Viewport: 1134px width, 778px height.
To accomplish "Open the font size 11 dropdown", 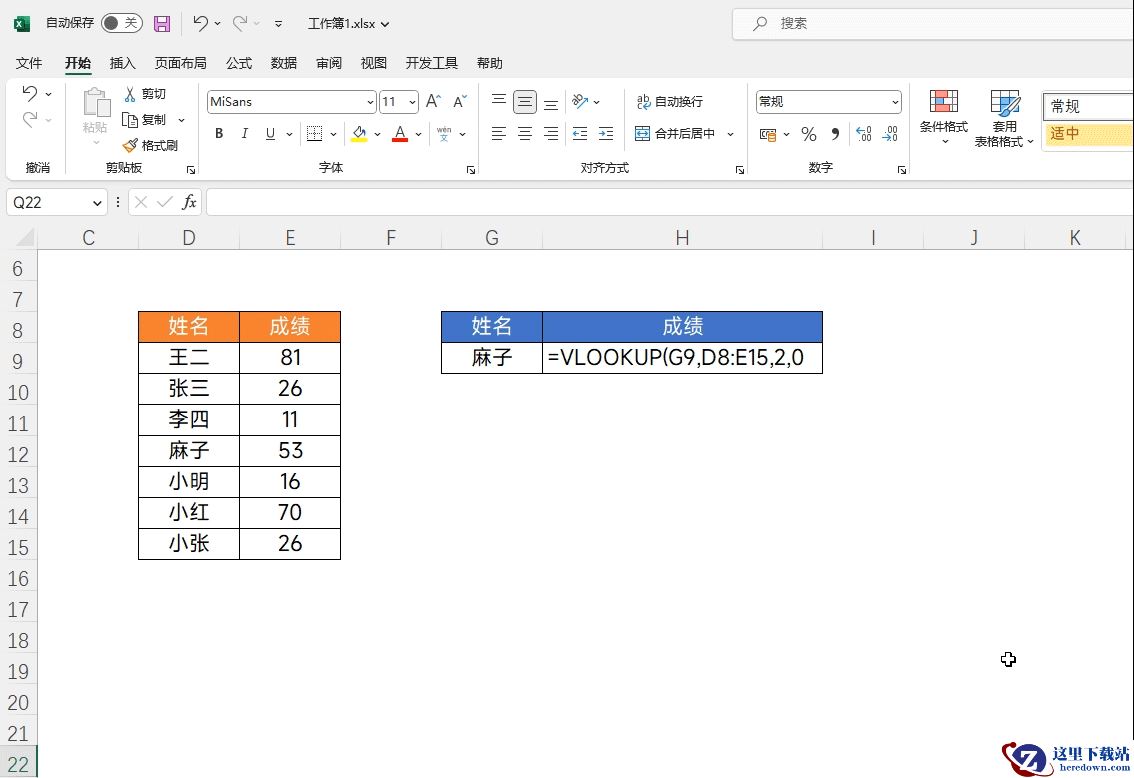I will pos(412,102).
